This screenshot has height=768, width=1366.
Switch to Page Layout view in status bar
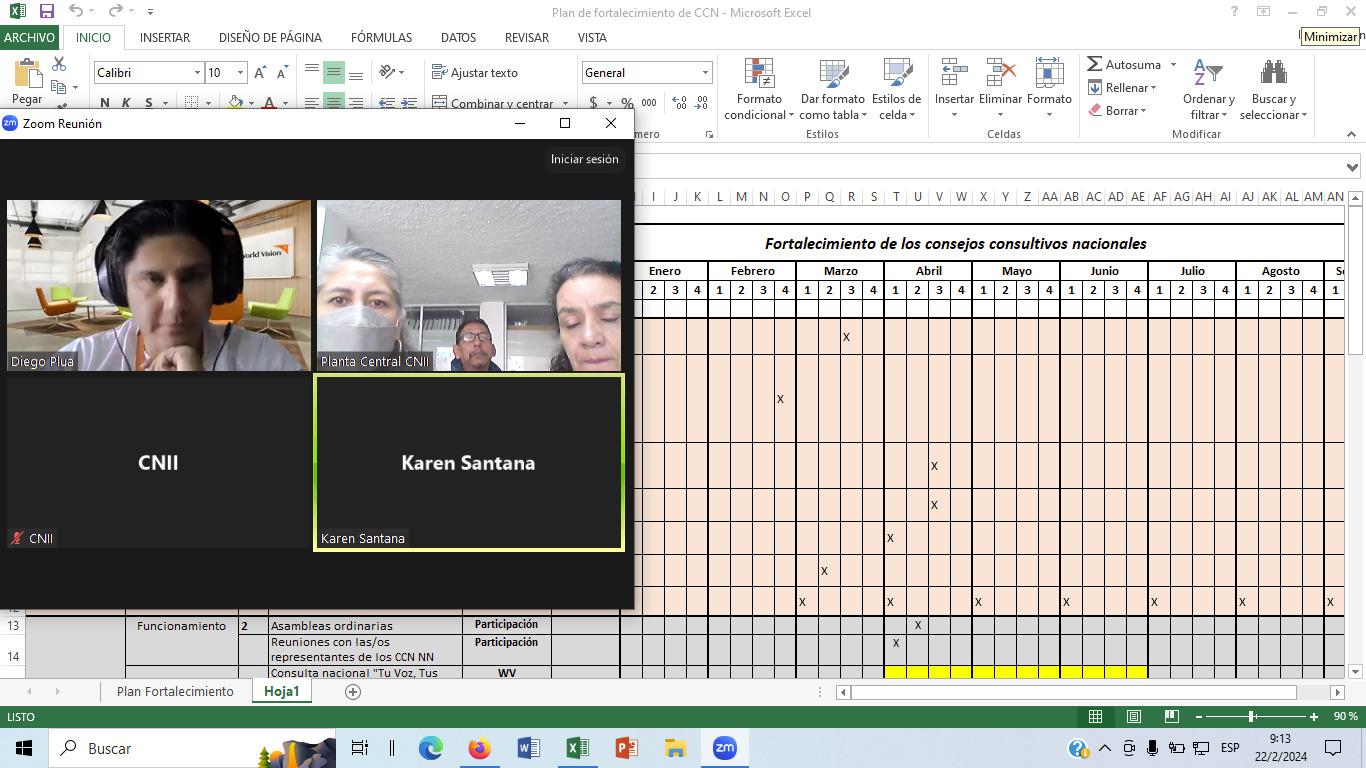click(x=1134, y=717)
